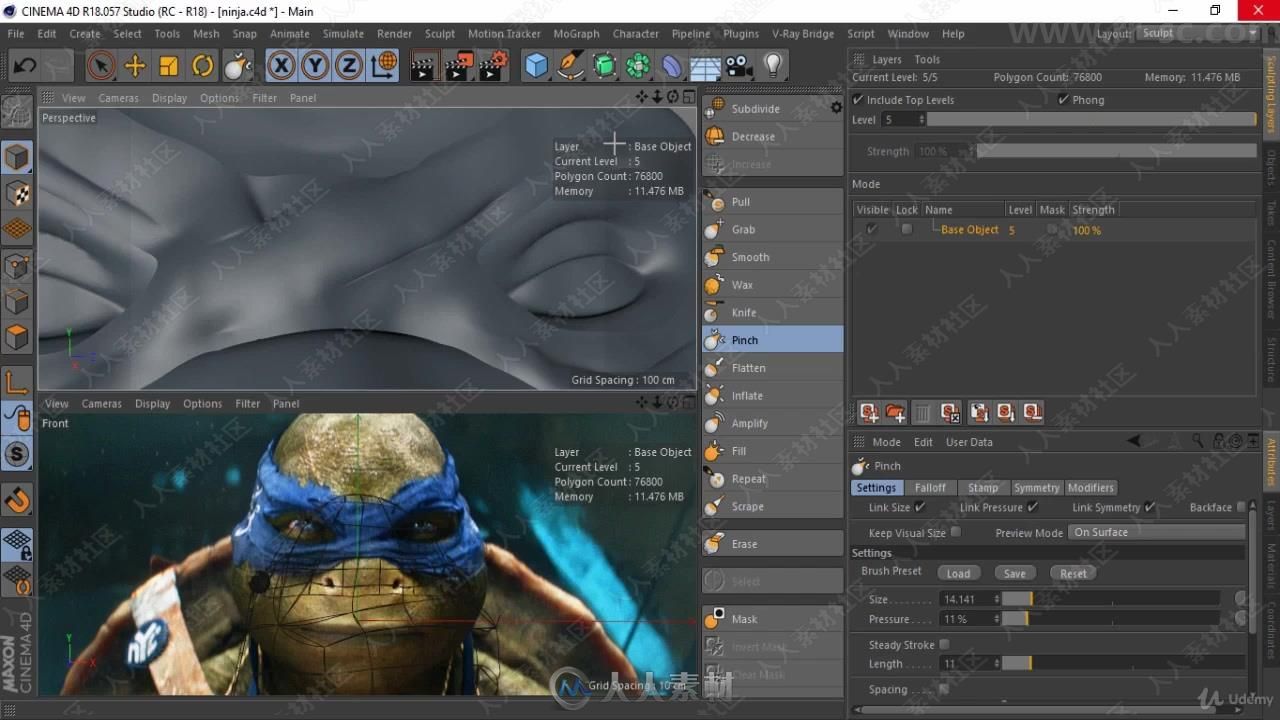Click the Reset brush preset button
This screenshot has width=1280, height=720.
coord(1073,573)
